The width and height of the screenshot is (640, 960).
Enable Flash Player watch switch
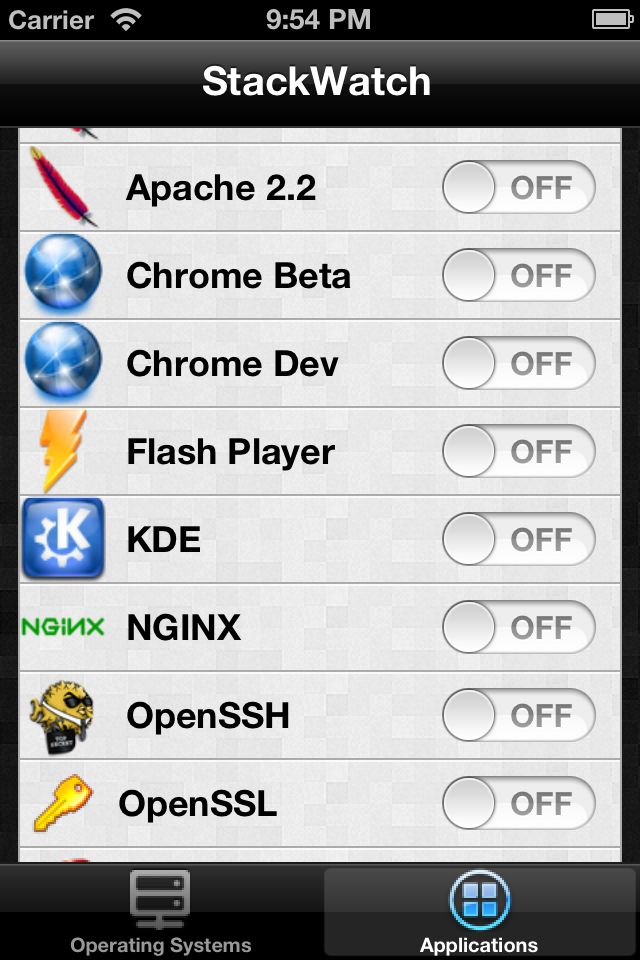[x=519, y=451]
